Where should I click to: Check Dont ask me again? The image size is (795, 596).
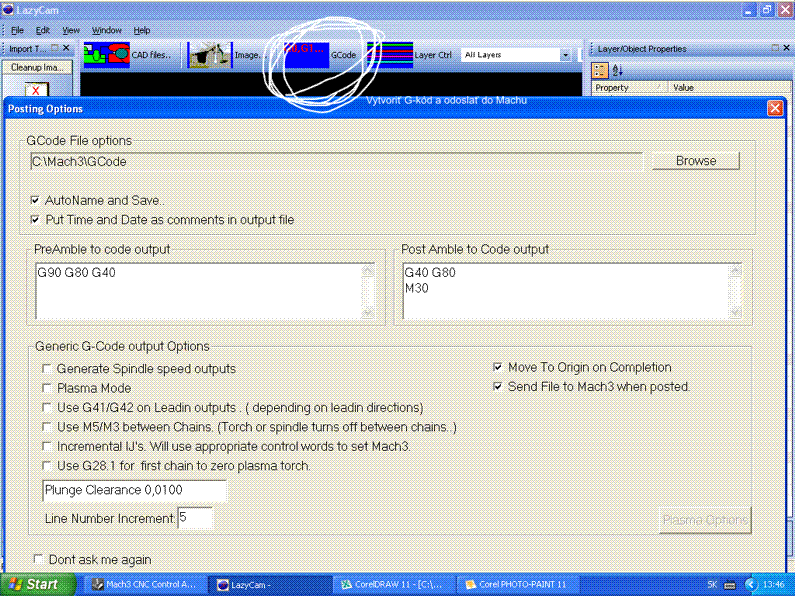pos(38,559)
